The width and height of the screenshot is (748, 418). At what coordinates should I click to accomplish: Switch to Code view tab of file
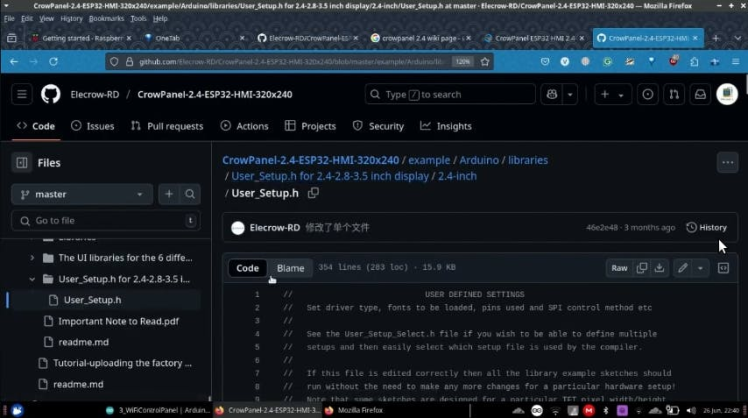tap(247, 268)
